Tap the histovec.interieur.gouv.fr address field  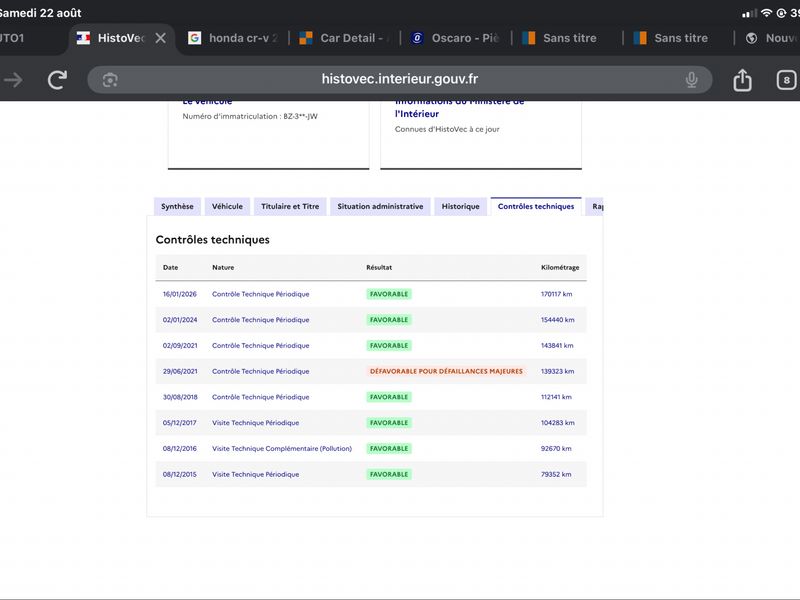click(x=400, y=79)
